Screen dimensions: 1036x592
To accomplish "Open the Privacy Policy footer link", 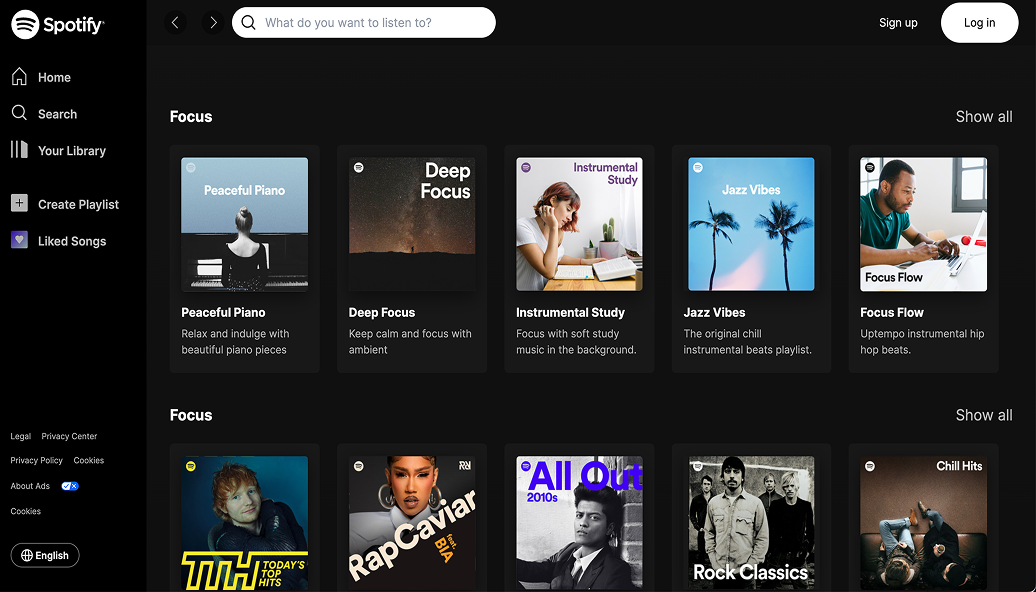I will [x=36, y=461].
